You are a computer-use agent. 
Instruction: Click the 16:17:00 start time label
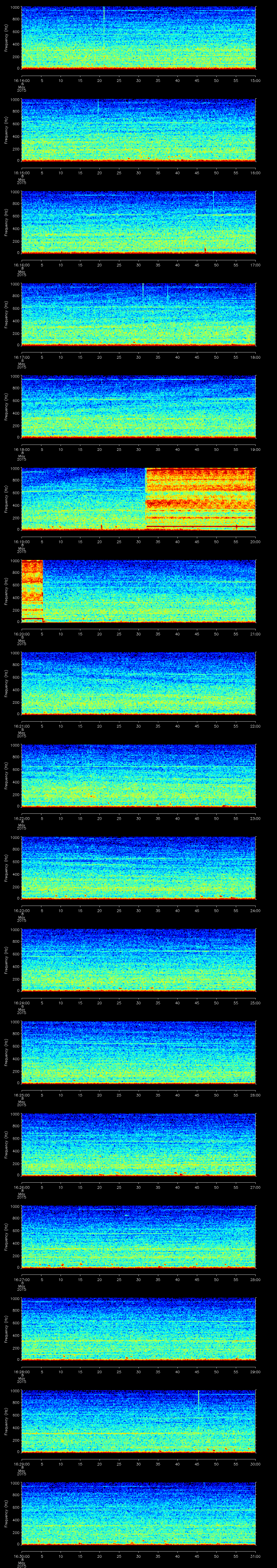pyautogui.click(x=21, y=357)
